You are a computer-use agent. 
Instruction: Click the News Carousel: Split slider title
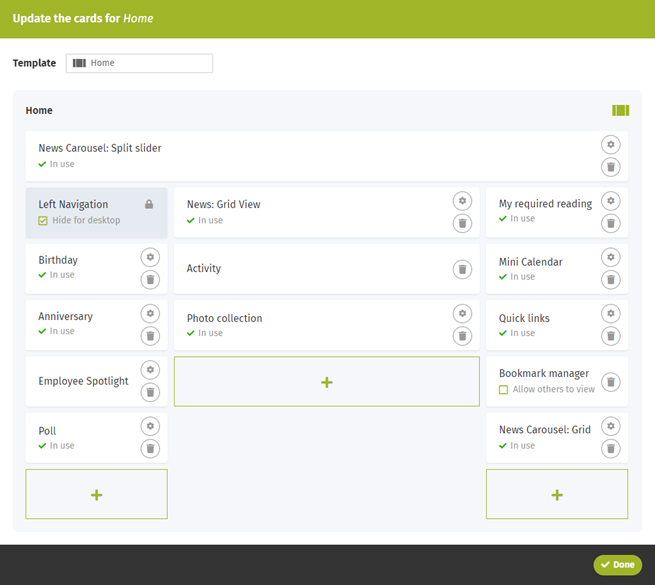pos(100,148)
